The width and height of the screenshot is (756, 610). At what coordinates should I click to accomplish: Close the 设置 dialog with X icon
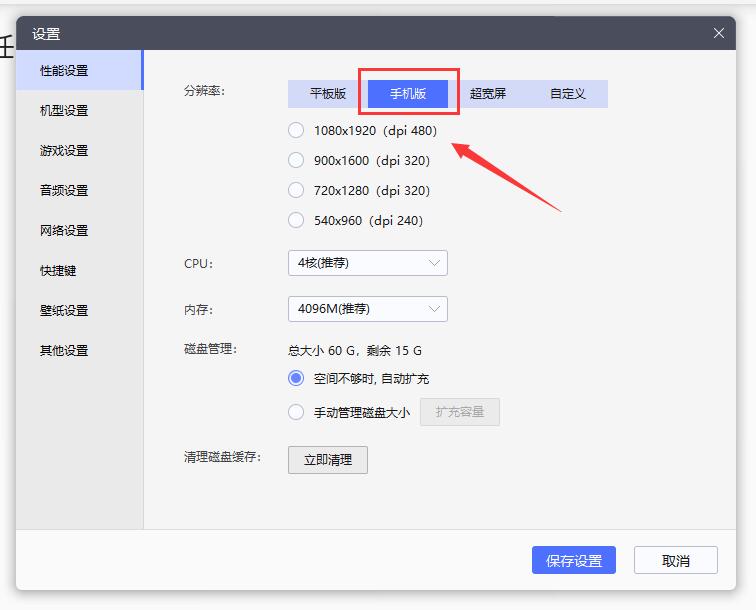718,33
